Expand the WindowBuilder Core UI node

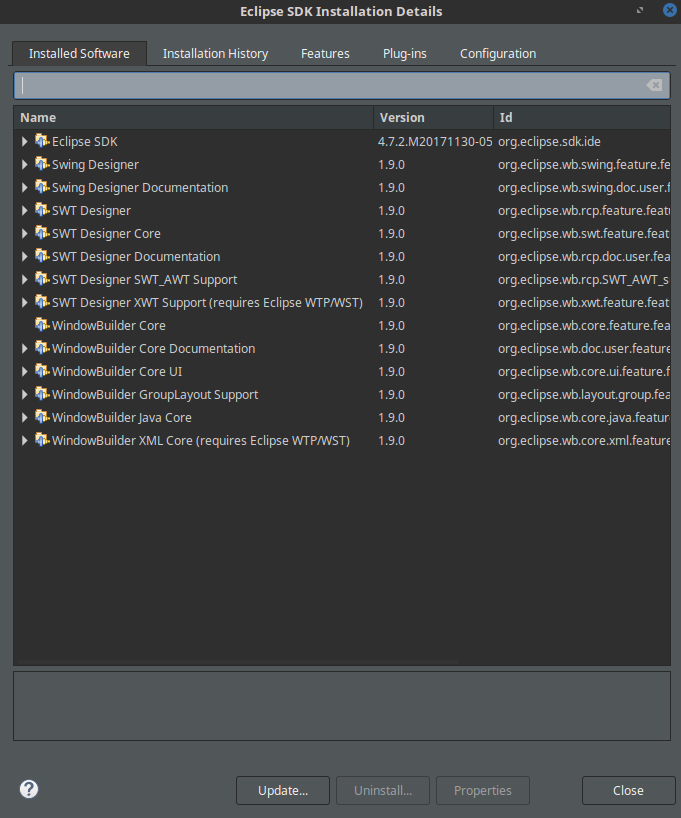[x=25, y=371]
